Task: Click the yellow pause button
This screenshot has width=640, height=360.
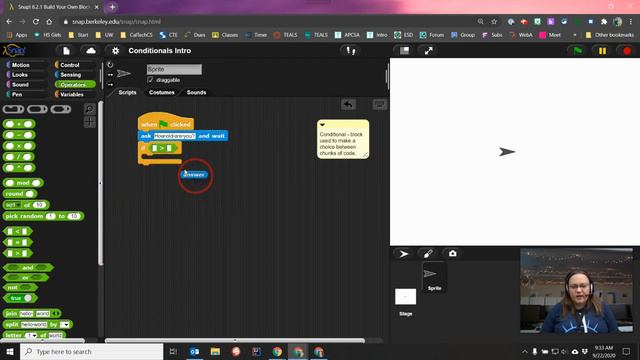Action: pyautogui.click(x=602, y=51)
